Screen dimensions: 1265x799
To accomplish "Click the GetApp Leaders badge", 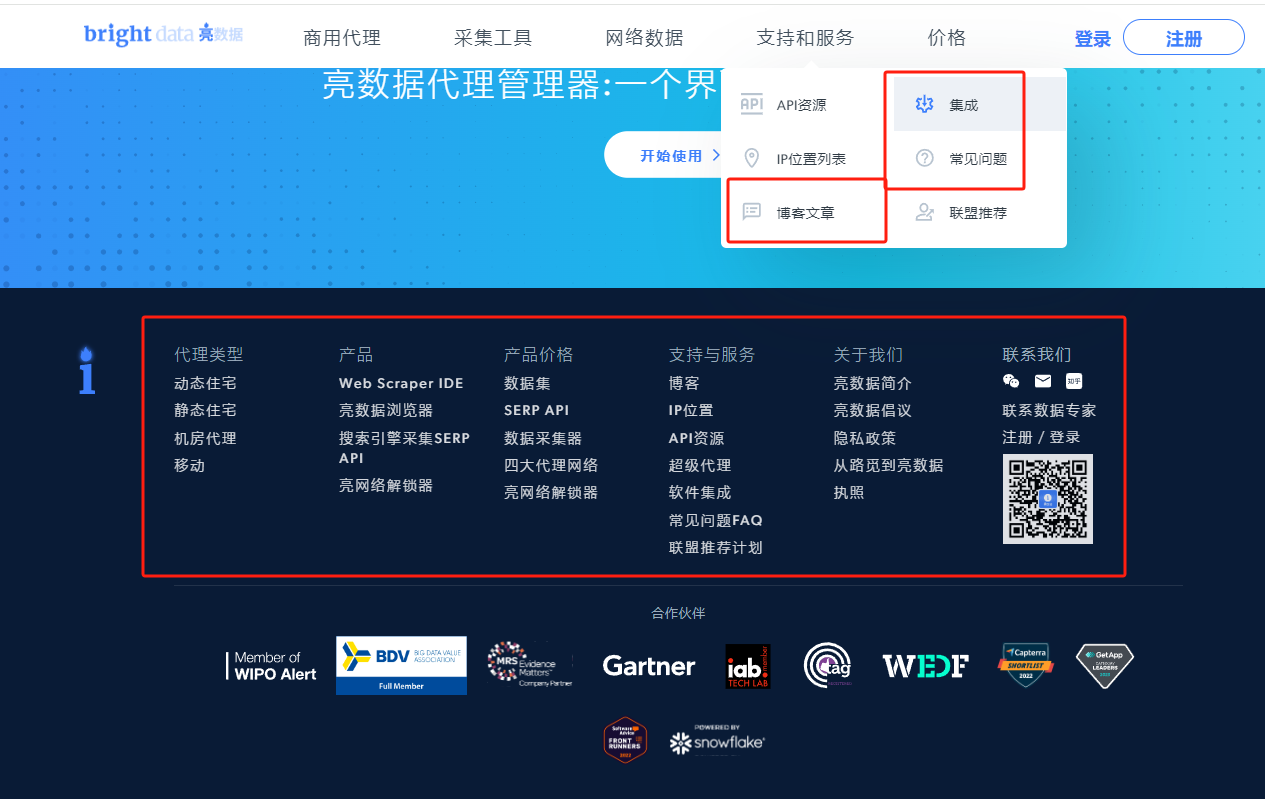I will coord(1104,666).
